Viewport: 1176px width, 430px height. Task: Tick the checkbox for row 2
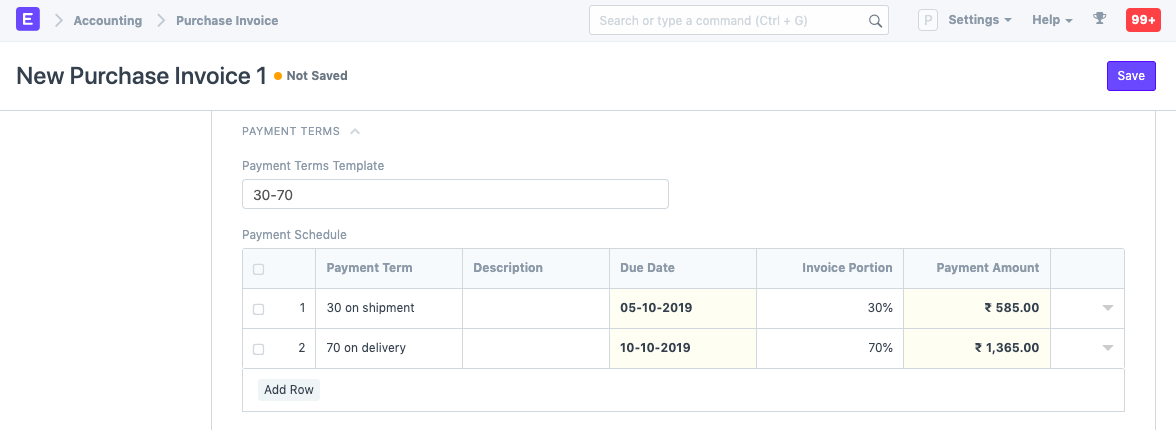click(x=259, y=349)
